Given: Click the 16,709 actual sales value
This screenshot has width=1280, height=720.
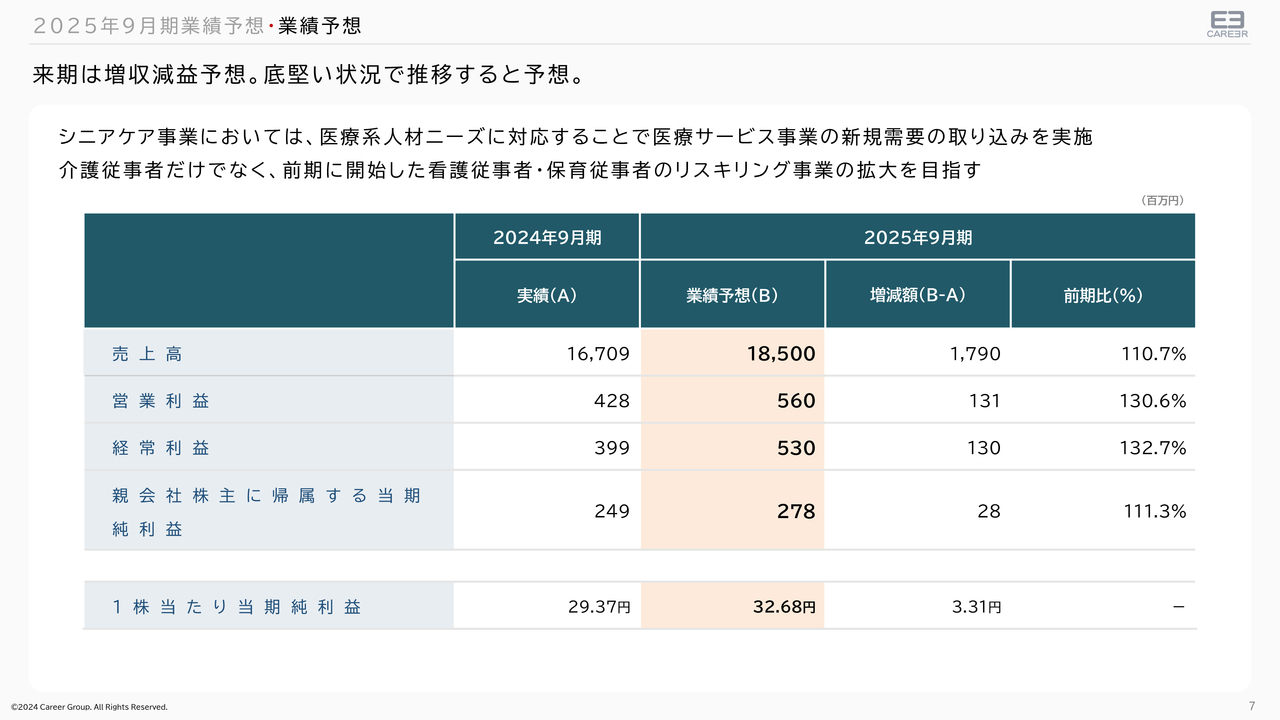Looking at the screenshot, I should (599, 354).
